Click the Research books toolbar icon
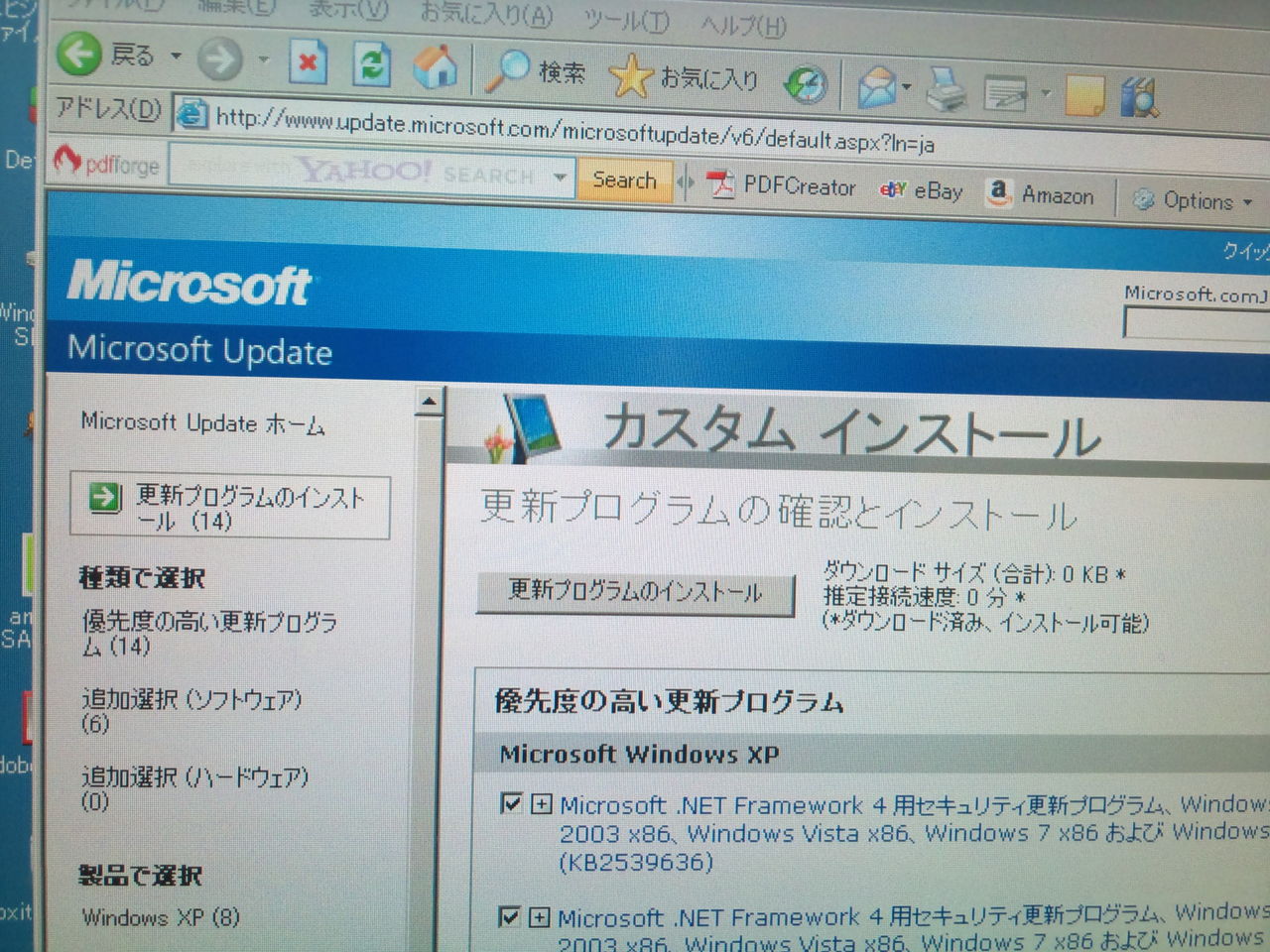The image size is (1270, 952). [x=1140, y=98]
